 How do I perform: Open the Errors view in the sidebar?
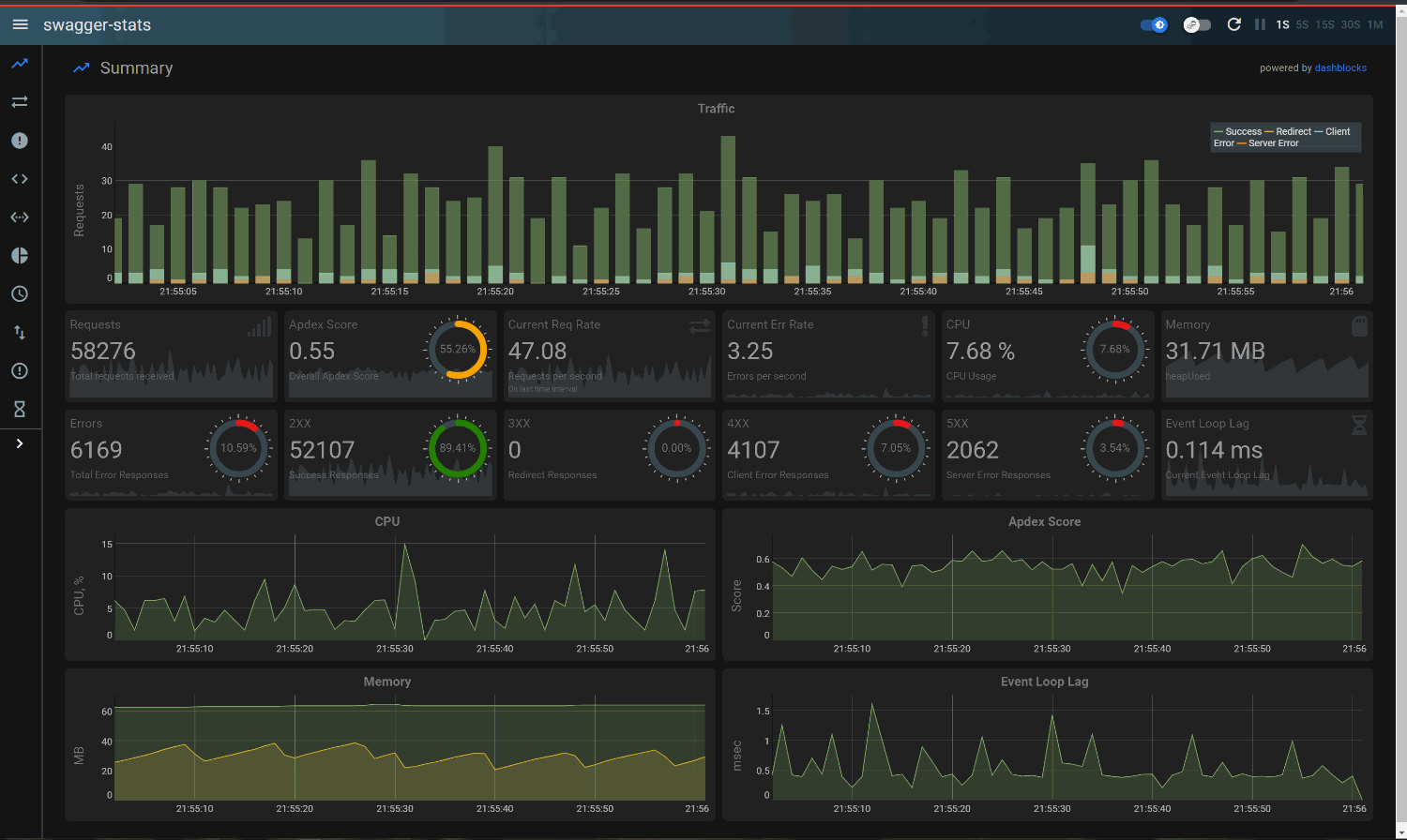click(20, 141)
